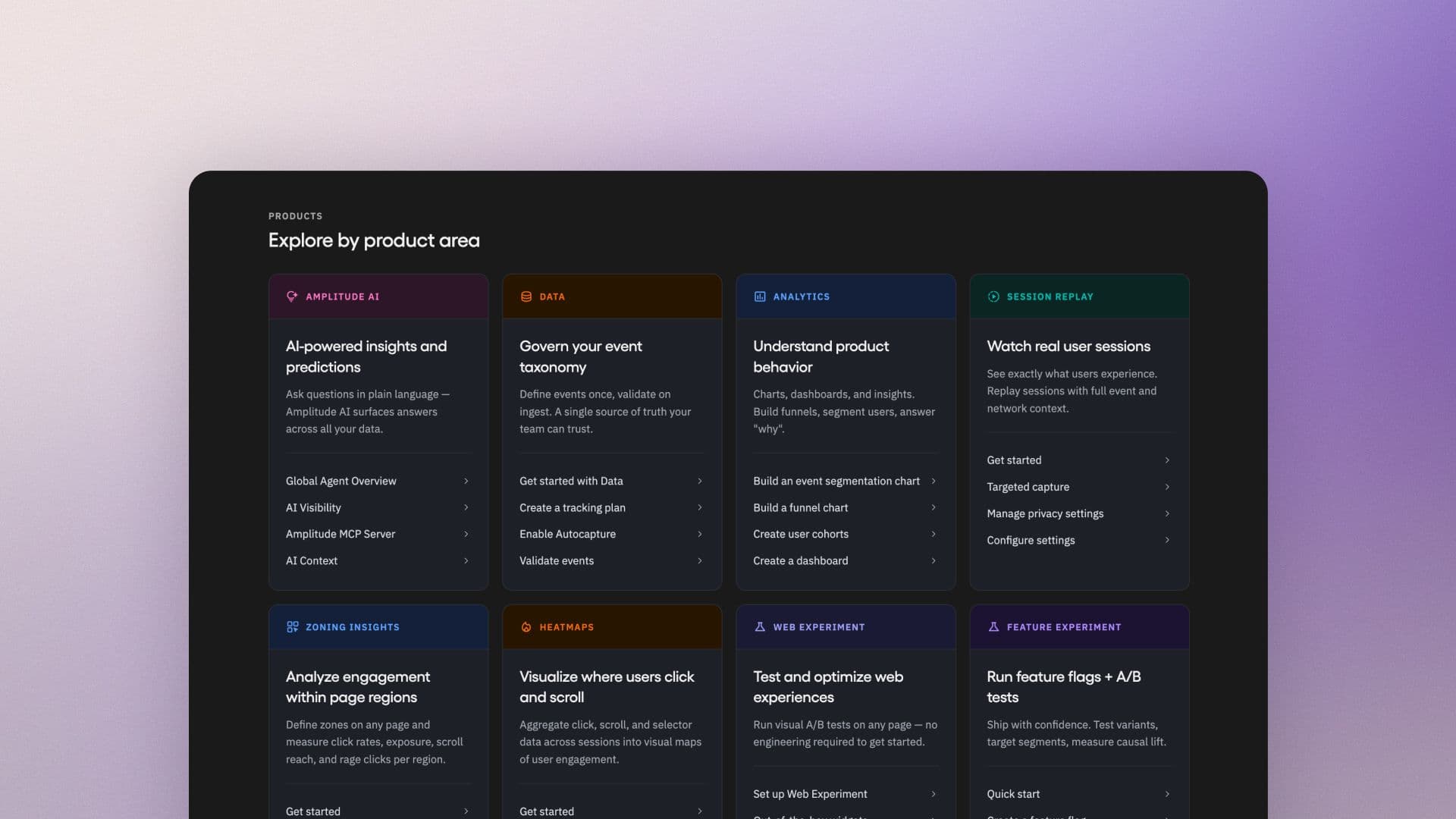The width and height of the screenshot is (1456, 819).
Task: Click chevron next to Build a funnel chart
Action: 933,507
